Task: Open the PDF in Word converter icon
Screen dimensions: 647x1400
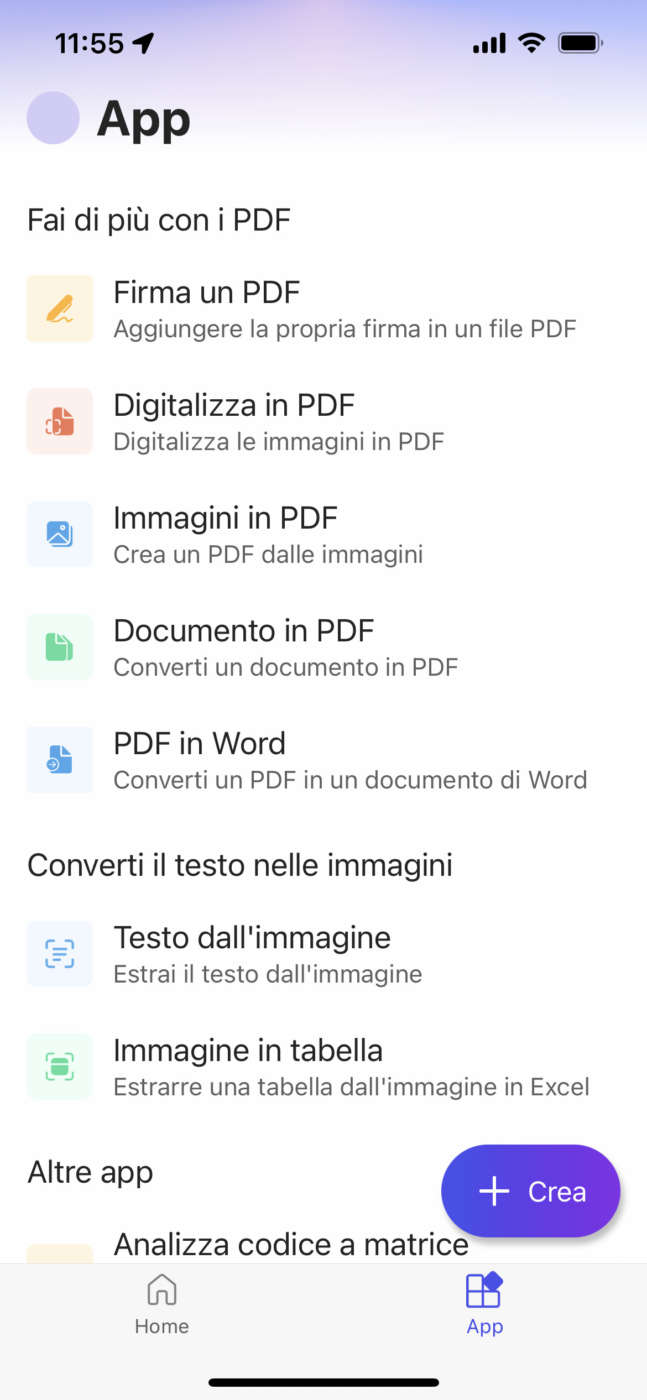Action: (59, 759)
